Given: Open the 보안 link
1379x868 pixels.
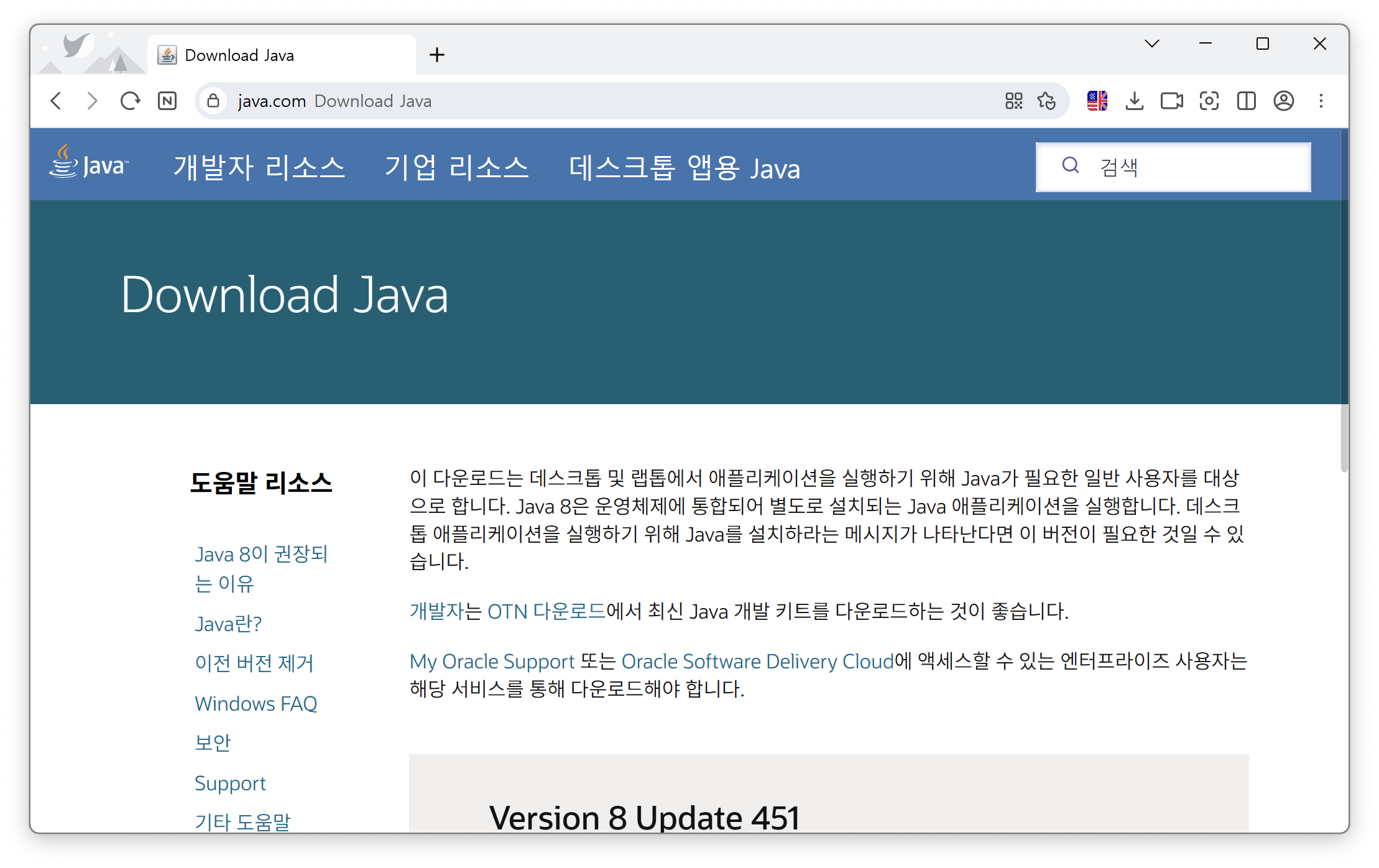Looking at the screenshot, I should click(213, 743).
